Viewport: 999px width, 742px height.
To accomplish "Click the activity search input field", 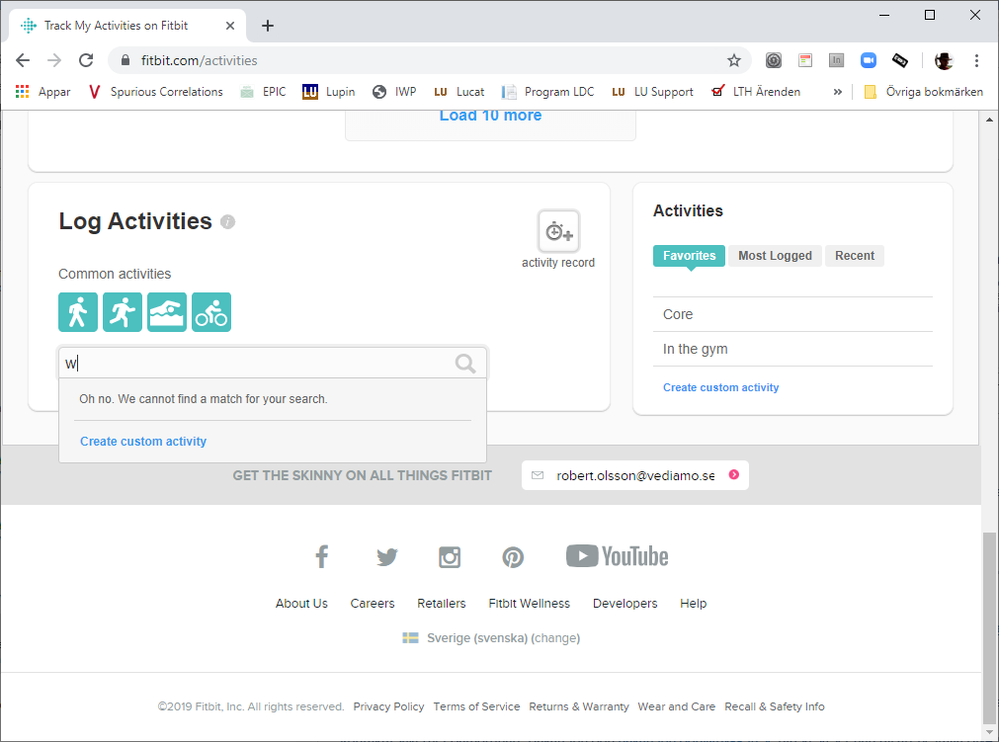I will [255, 363].
